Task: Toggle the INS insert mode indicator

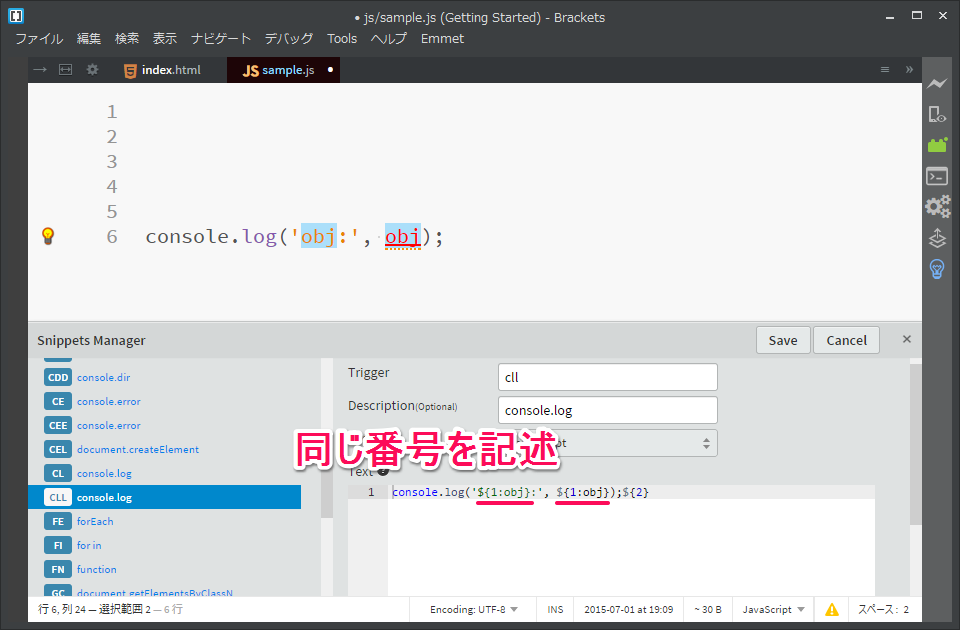Action: coord(555,609)
